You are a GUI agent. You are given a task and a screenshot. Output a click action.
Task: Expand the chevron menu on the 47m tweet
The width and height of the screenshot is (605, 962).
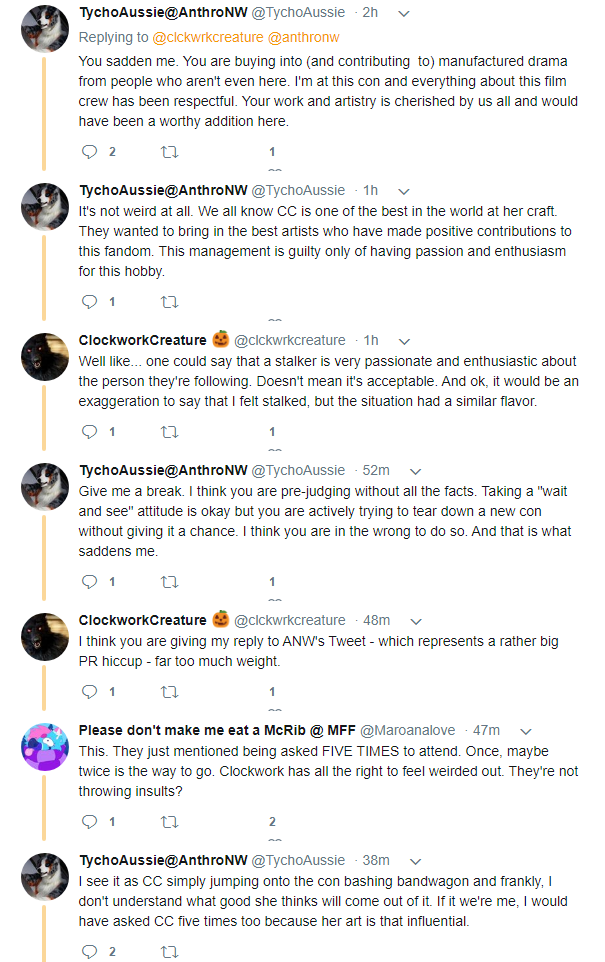(x=526, y=730)
